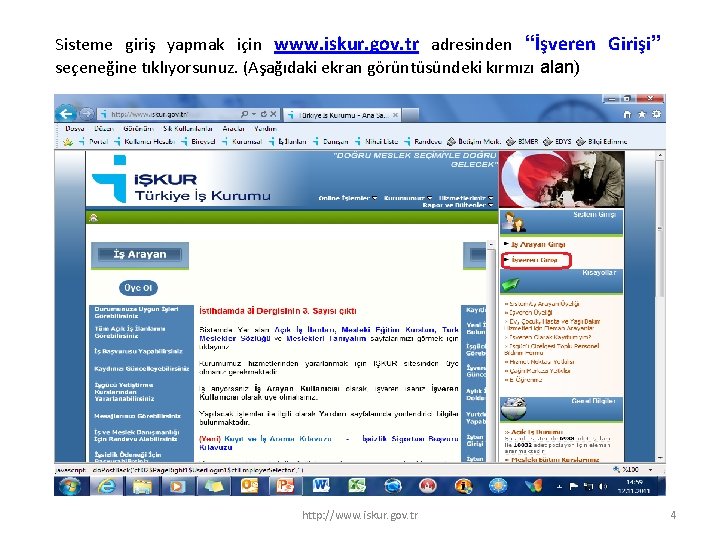This screenshot has height=540, width=720.
Task: Open the www.iskur.gov.tr link in slide text
Action: 346,45
